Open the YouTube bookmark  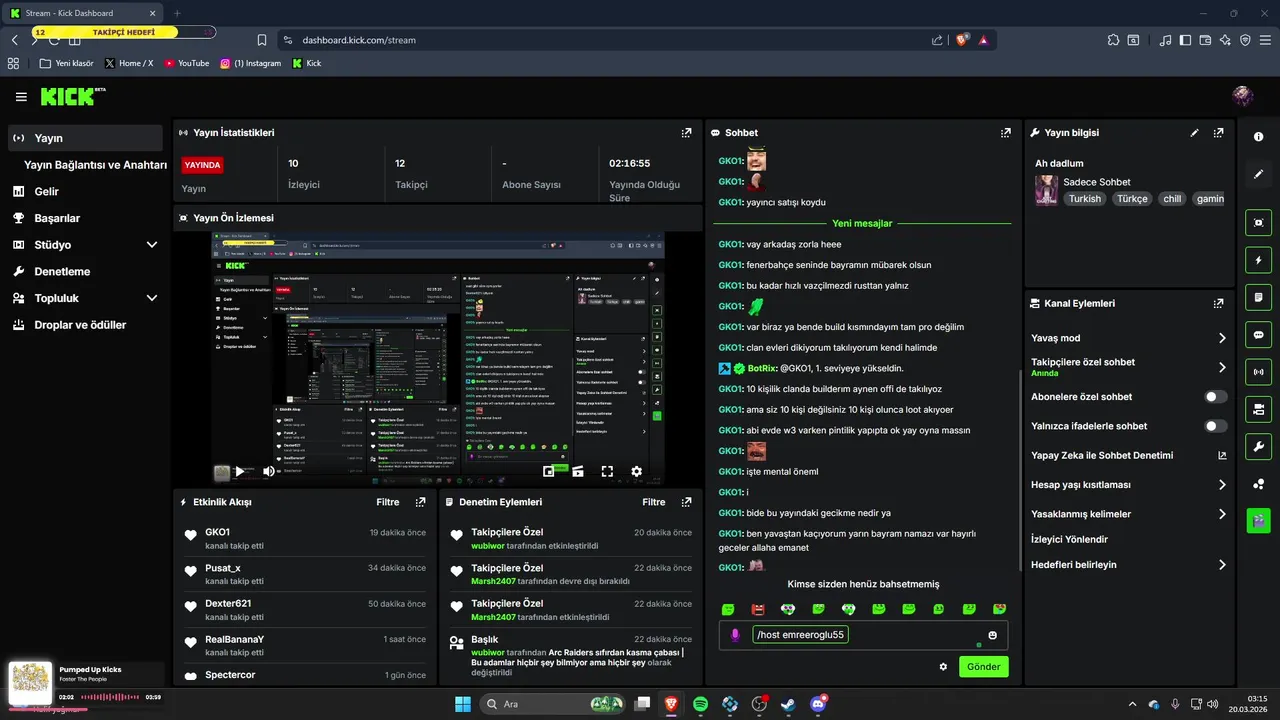click(186, 63)
